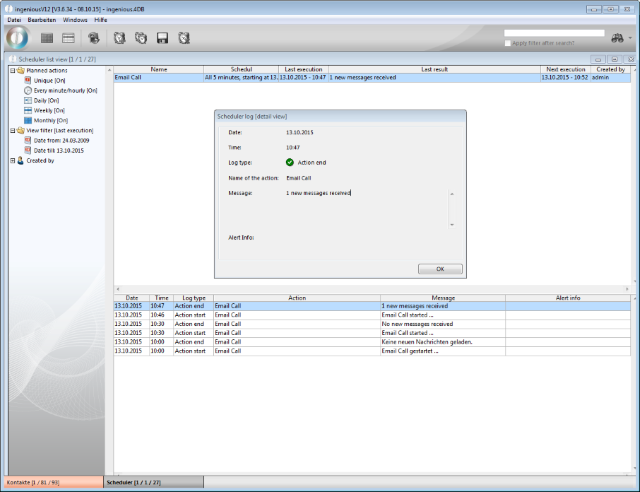Click the search text input field
Image resolution: width=640 pixels, height=492 pixels.
coord(554,32)
